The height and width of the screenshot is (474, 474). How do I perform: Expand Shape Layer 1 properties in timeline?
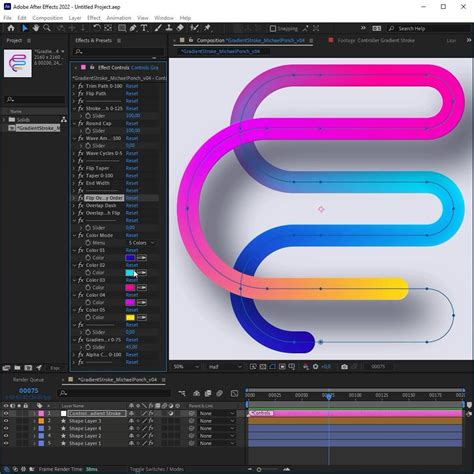coord(34,443)
